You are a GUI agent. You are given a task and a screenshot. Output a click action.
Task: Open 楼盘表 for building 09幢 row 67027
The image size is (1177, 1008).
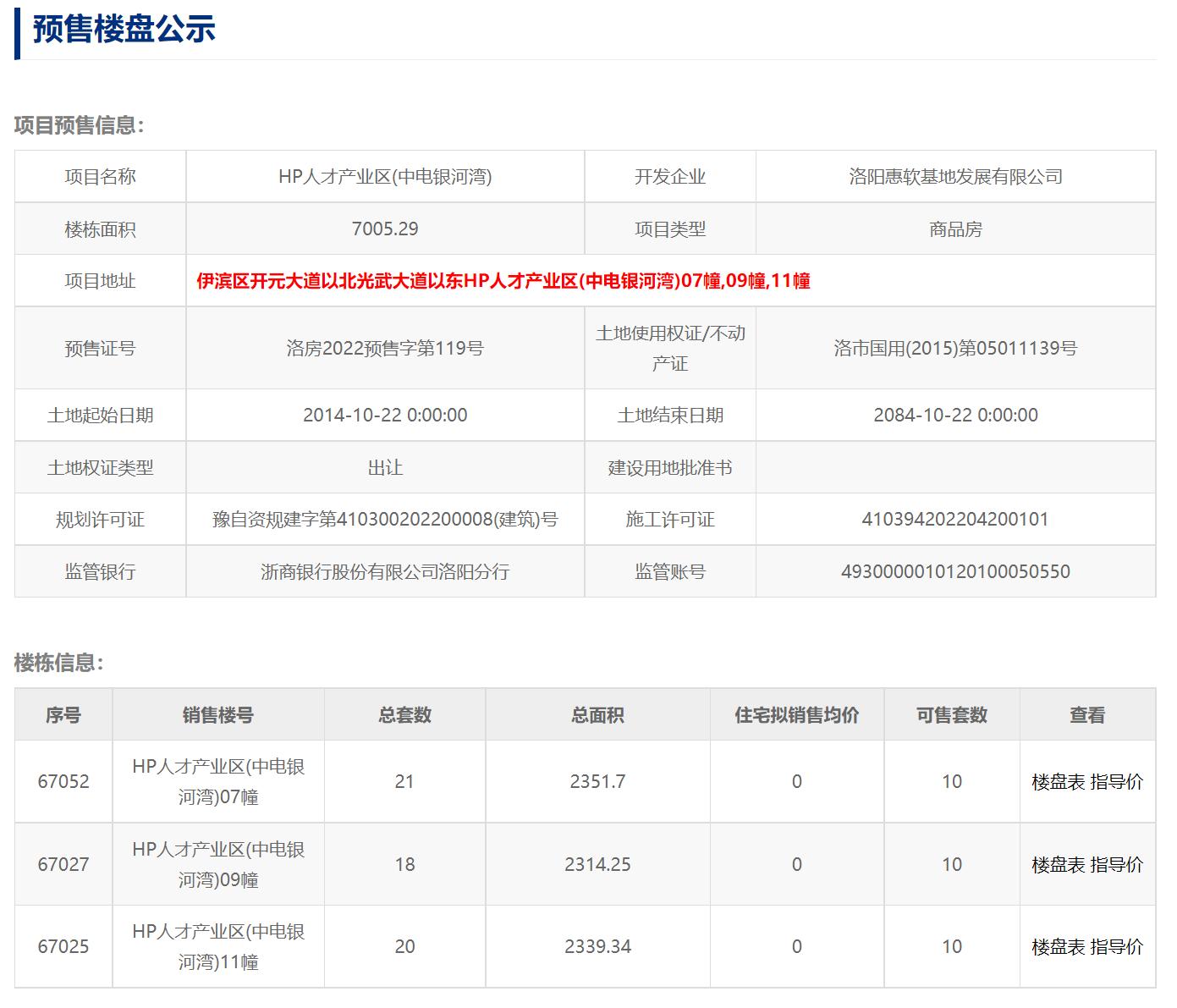(1059, 864)
